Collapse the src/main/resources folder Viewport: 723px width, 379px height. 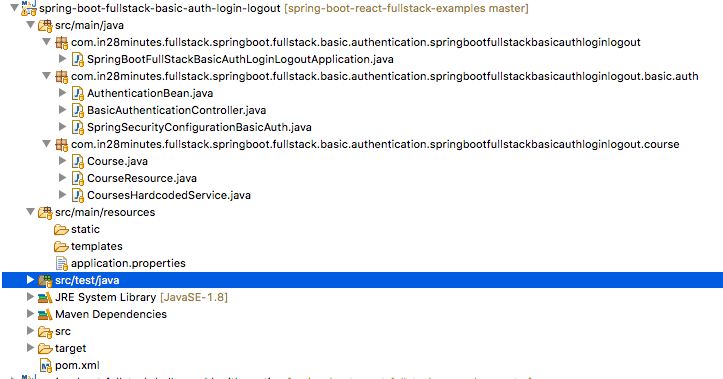tap(30, 212)
